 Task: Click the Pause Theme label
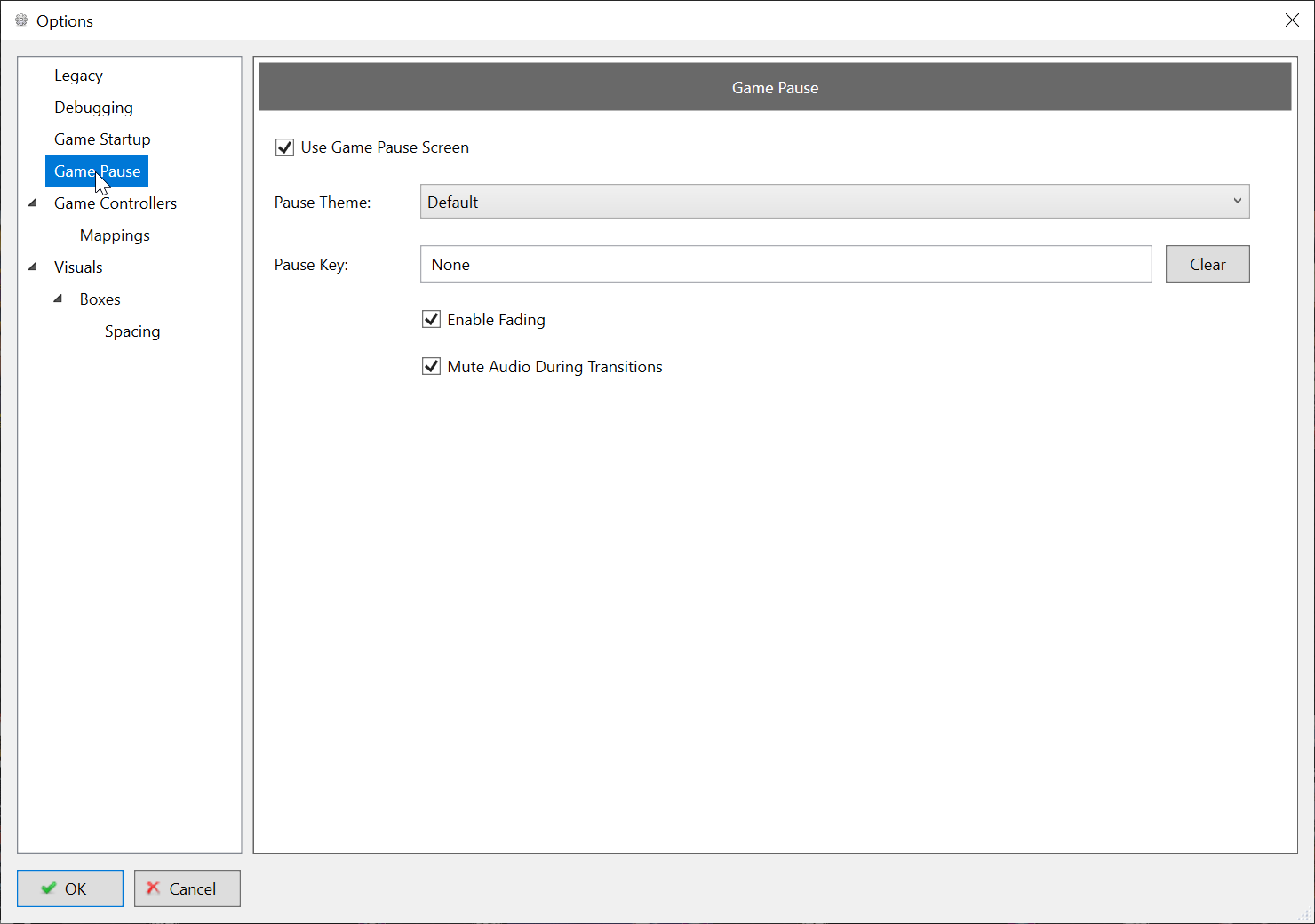[x=323, y=203]
